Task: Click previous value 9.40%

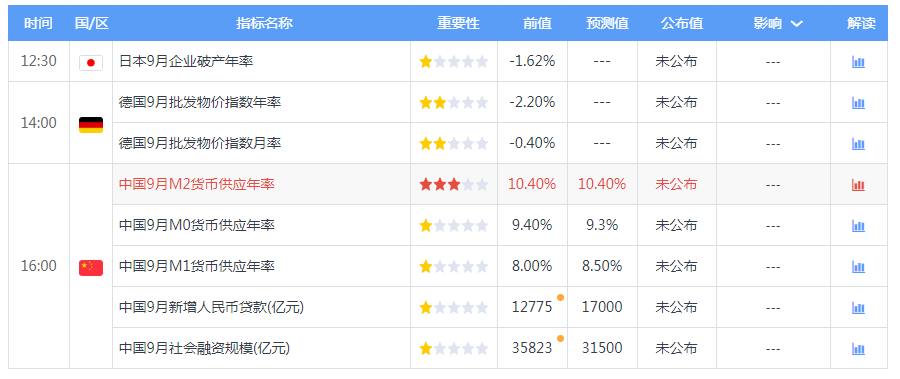Action: pos(532,225)
